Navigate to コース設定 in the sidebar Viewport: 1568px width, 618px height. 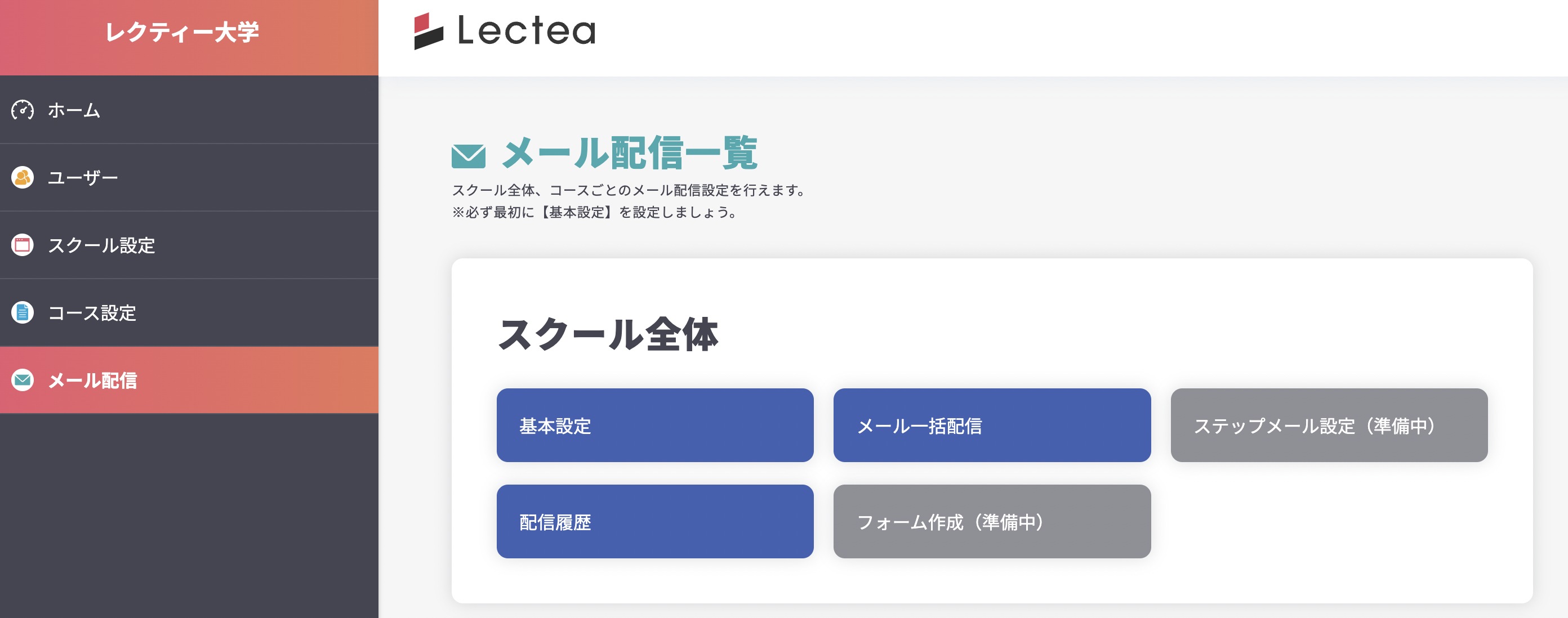[92, 312]
